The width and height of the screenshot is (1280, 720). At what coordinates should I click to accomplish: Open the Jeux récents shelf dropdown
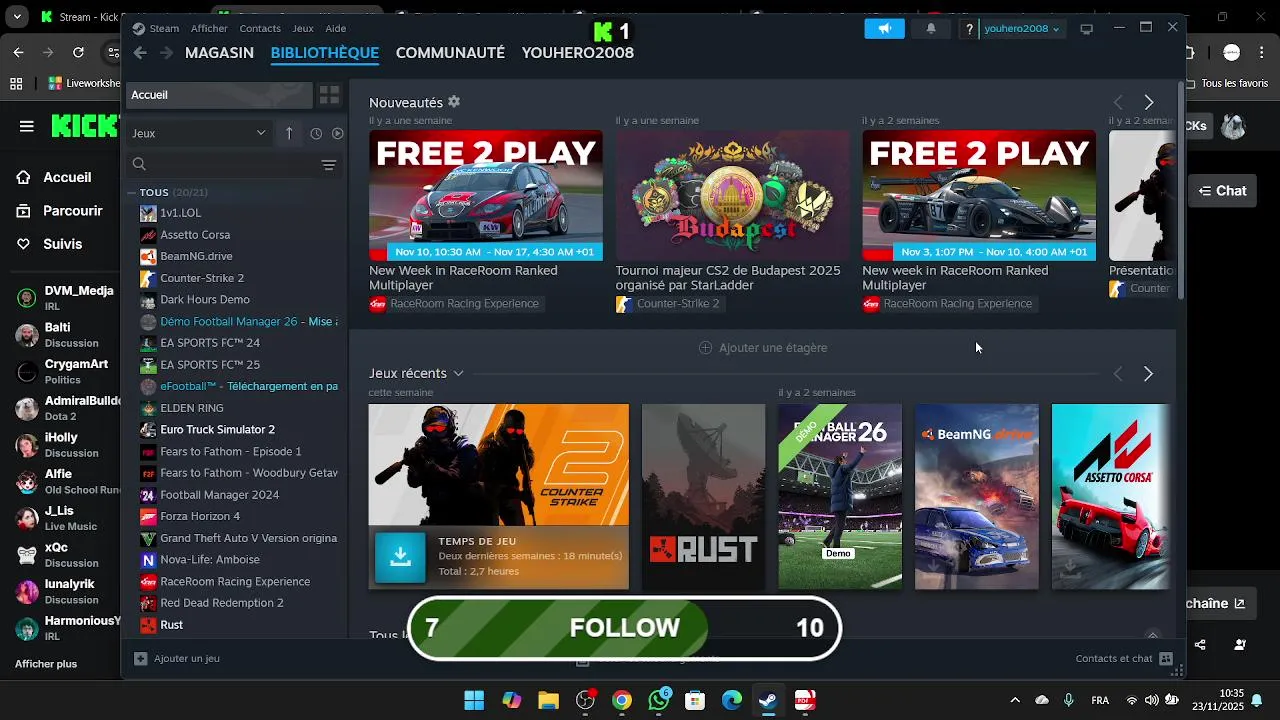458,373
